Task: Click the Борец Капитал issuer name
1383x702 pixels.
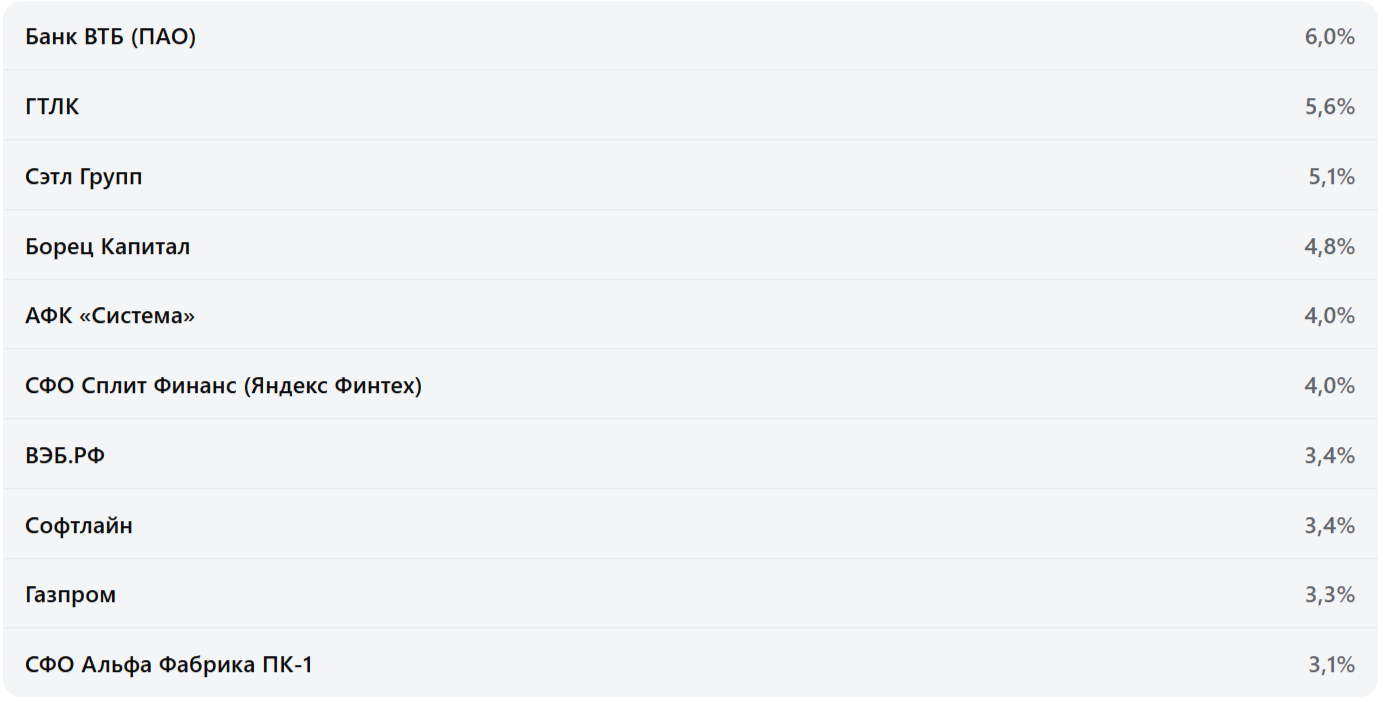Action: (x=107, y=247)
